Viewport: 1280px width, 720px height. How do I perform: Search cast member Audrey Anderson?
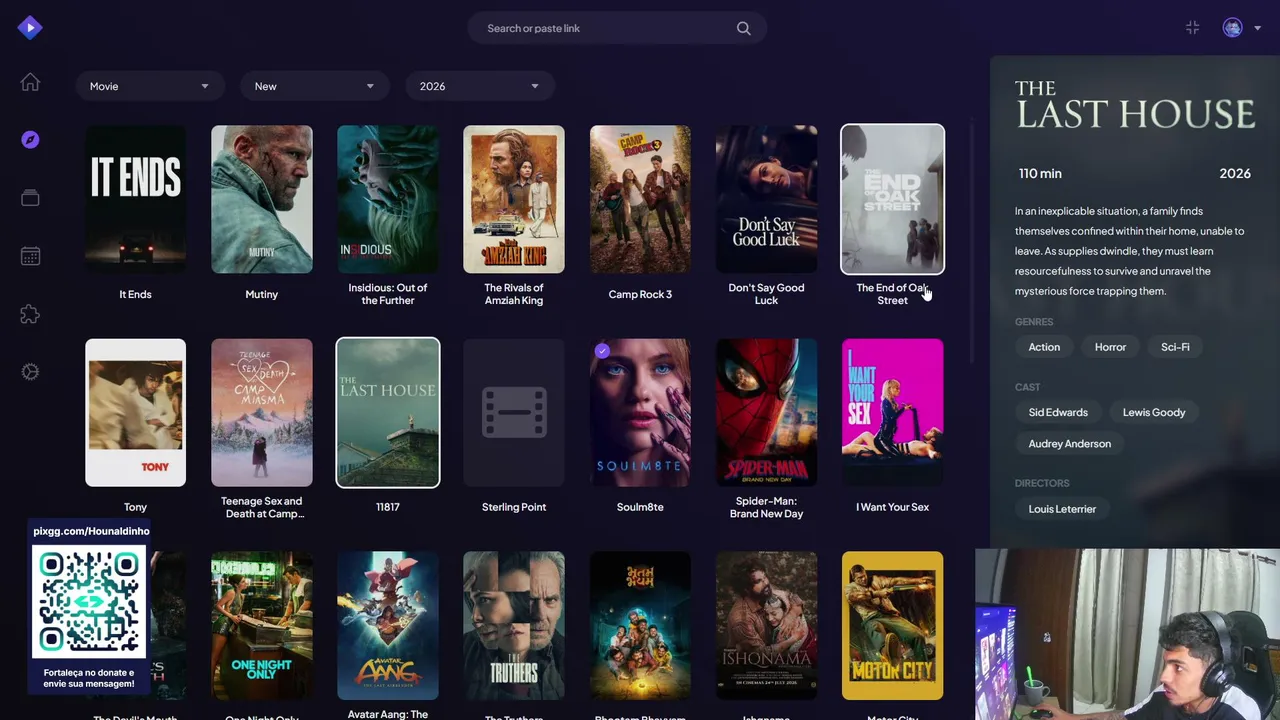coord(1070,444)
